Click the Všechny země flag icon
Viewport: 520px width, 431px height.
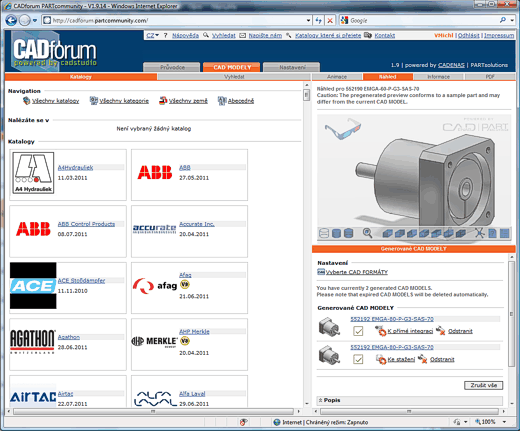(x=163, y=101)
